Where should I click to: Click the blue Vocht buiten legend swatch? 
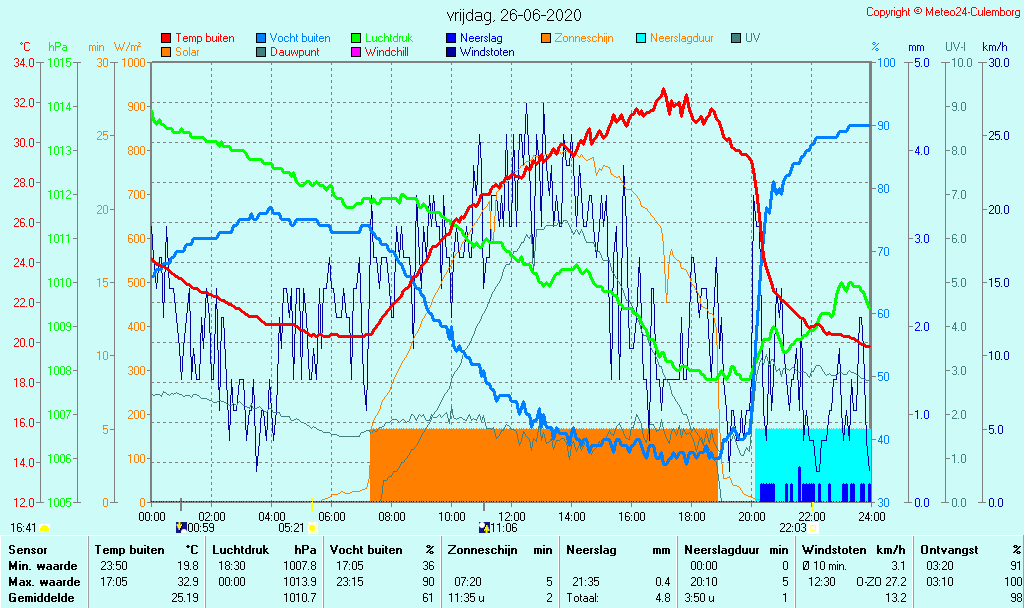click(x=261, y=39)
